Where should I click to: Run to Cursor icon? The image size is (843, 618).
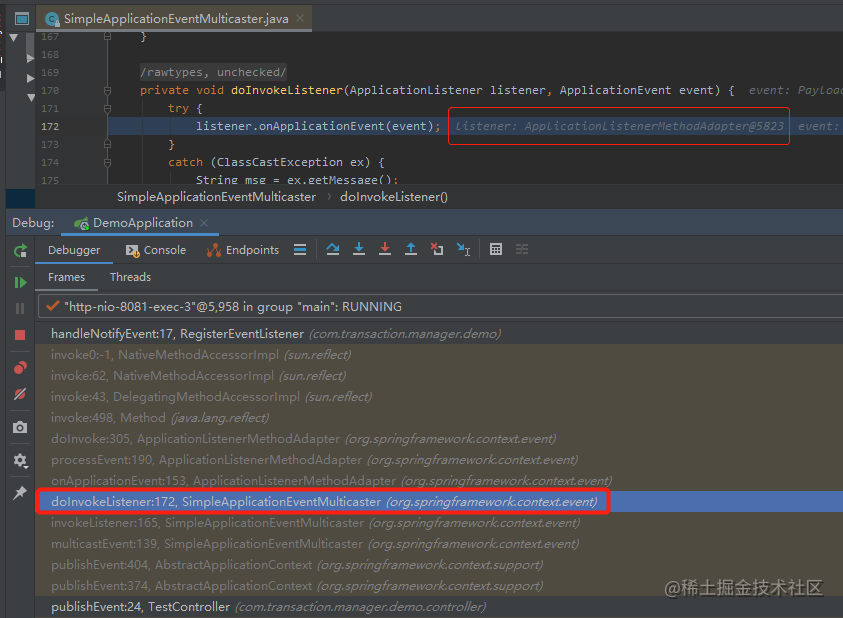pyautogui.click(x=463, y=249)
